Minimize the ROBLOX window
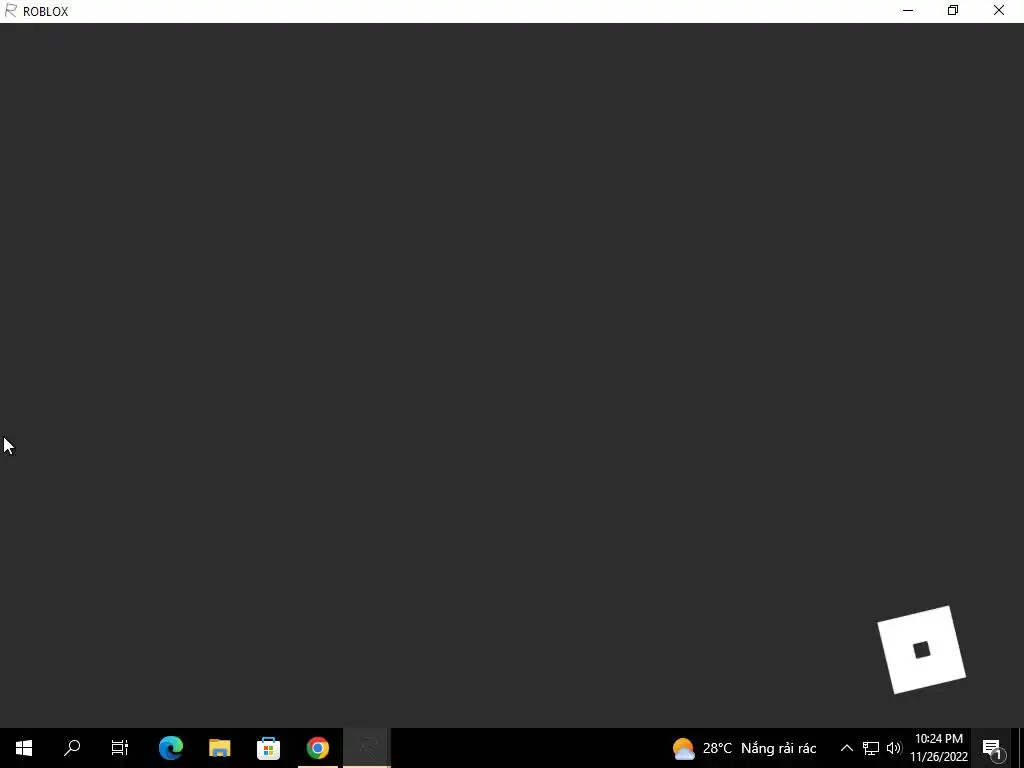Screen dimensions: 1024x768 pyautogui.click(x=908, y=10)
